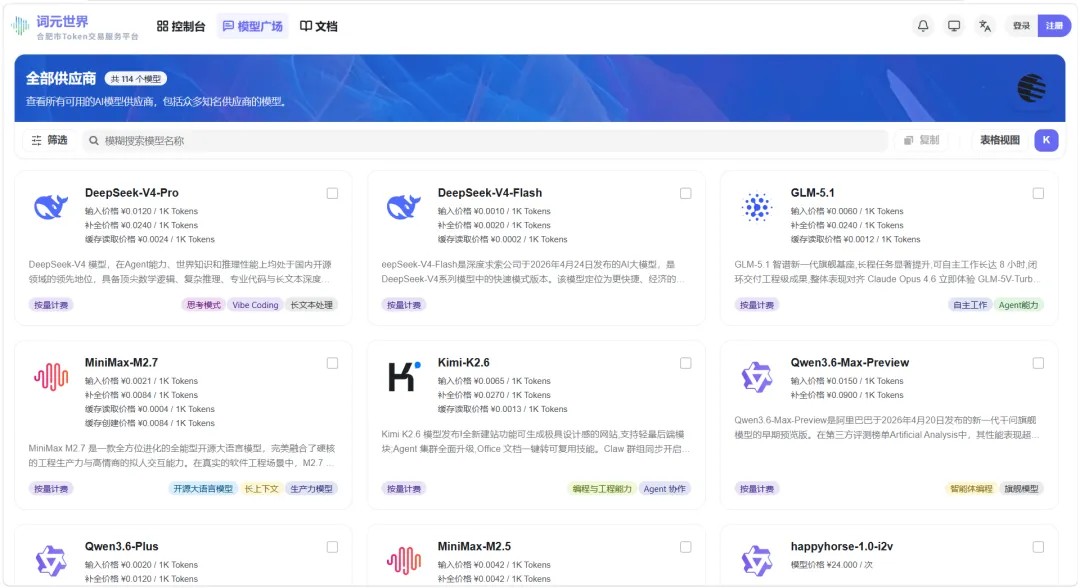
Task: Select the DeepSeek-V4-Pro checkbox
Action: 333,193
